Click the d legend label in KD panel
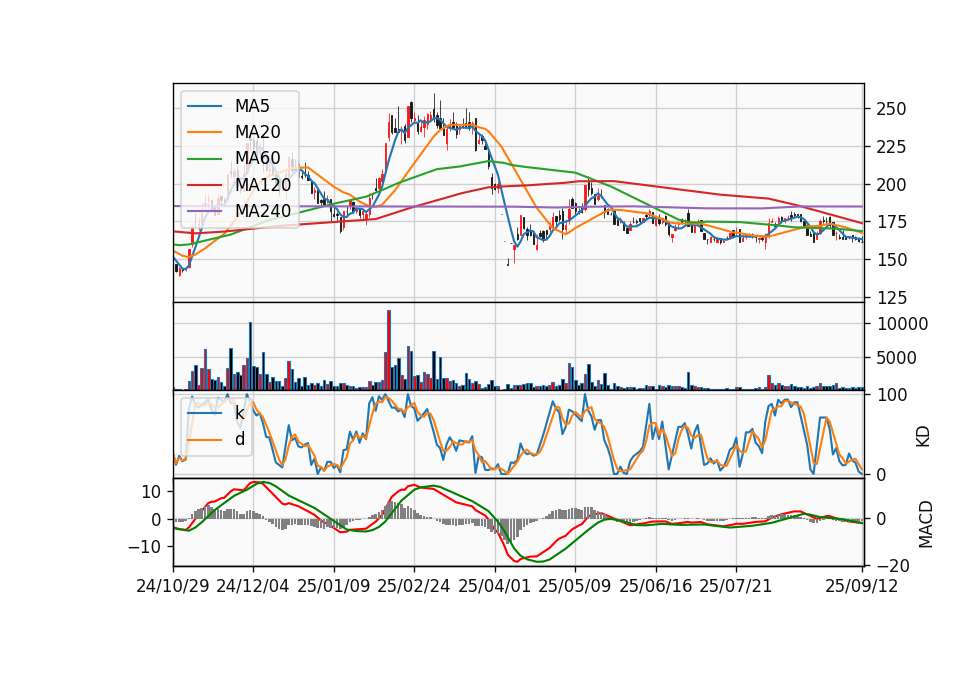Screen dimensions: 960x690 pos(240,439)
